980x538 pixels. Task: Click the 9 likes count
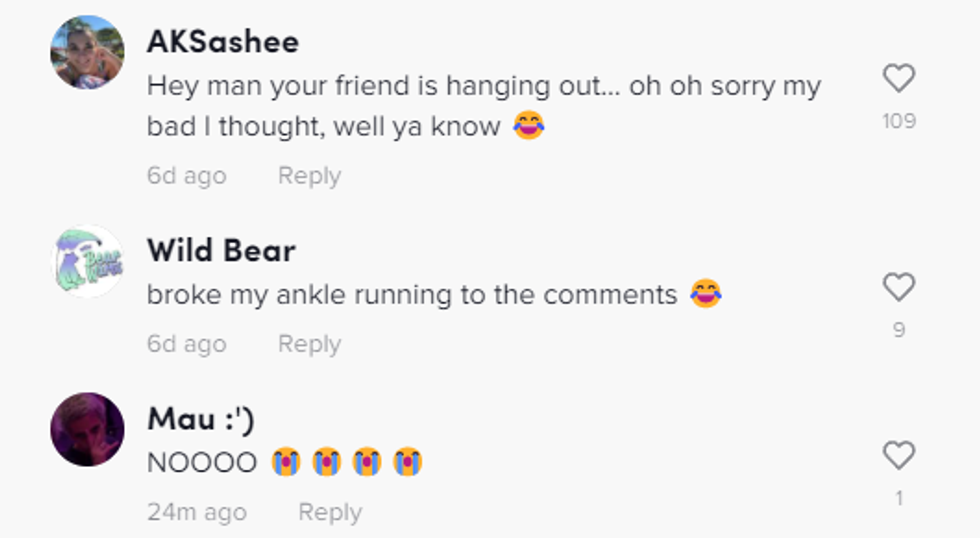[x=899, y=330]
